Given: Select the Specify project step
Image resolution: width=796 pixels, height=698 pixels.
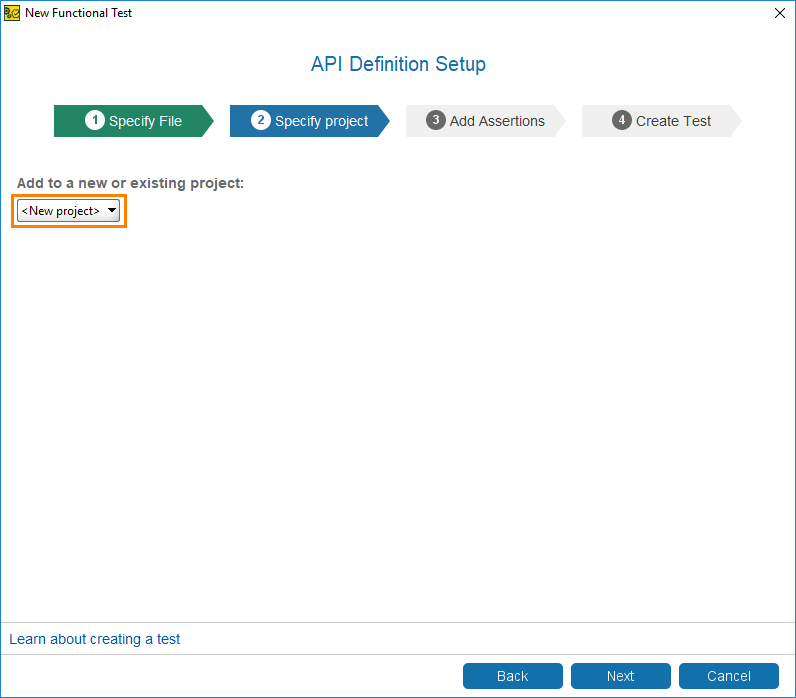Looking at the screenshot, I should [x=310, y=121].
